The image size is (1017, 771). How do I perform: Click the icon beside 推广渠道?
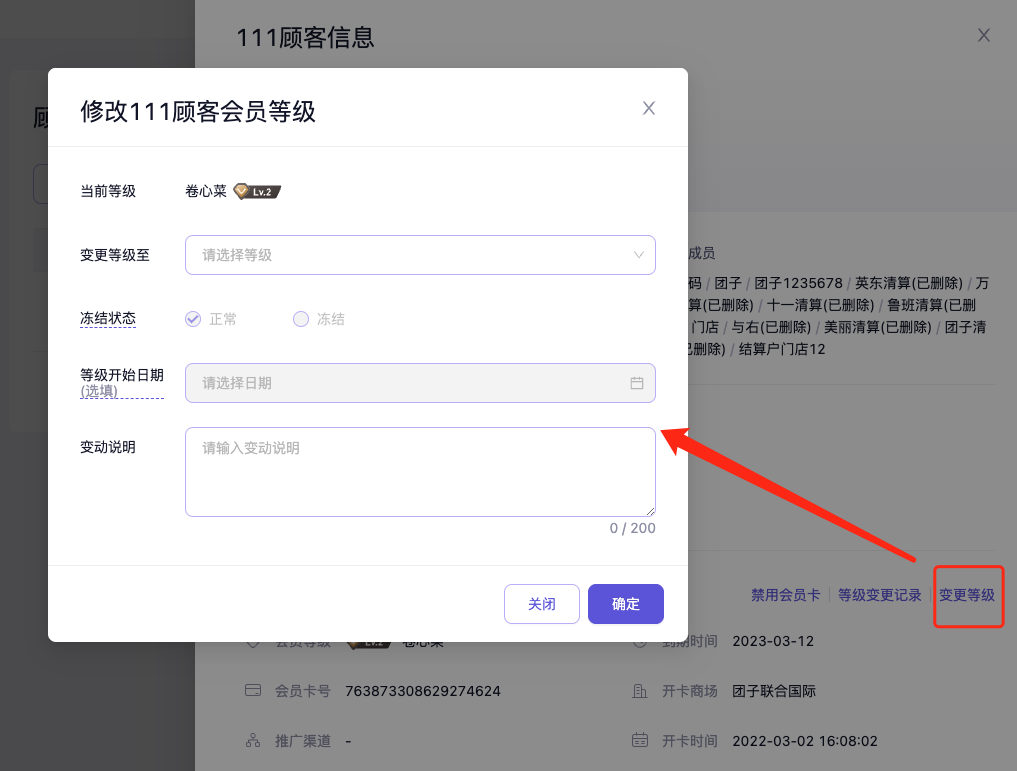pos(253,741)
